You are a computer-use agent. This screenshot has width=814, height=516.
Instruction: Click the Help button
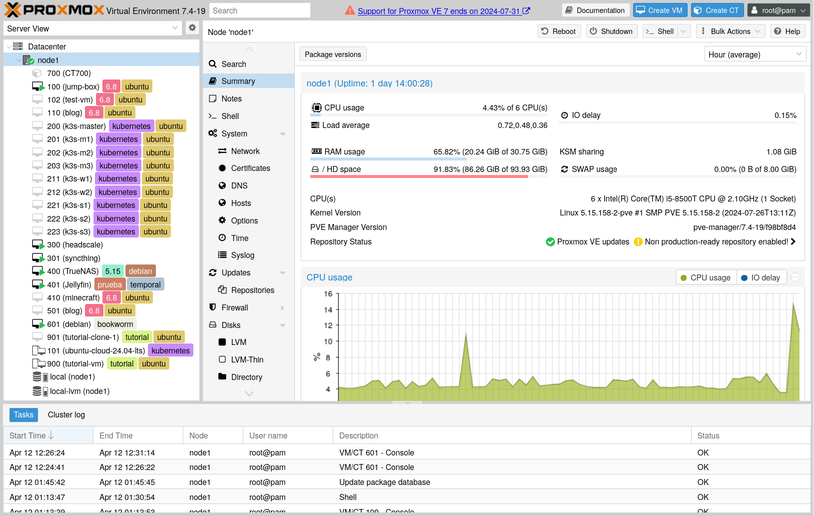tap(787, 31)
